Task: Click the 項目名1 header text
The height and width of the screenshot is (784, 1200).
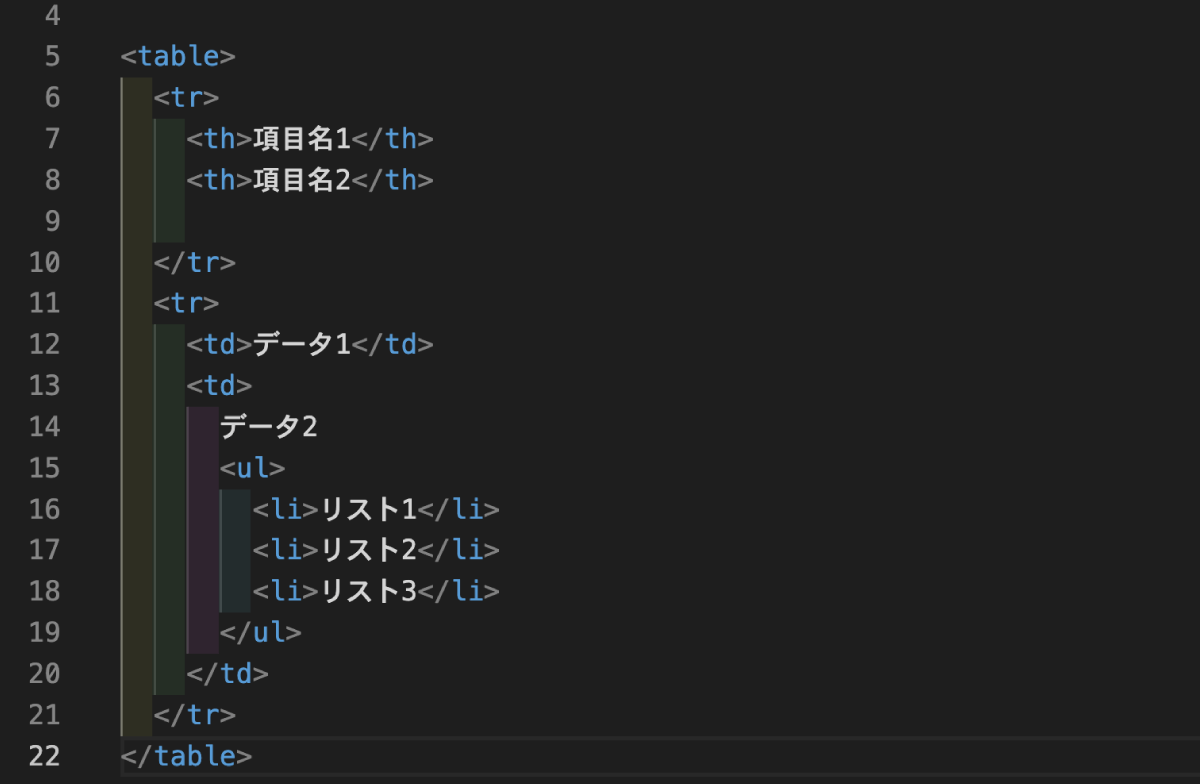Action: point(302,138)
